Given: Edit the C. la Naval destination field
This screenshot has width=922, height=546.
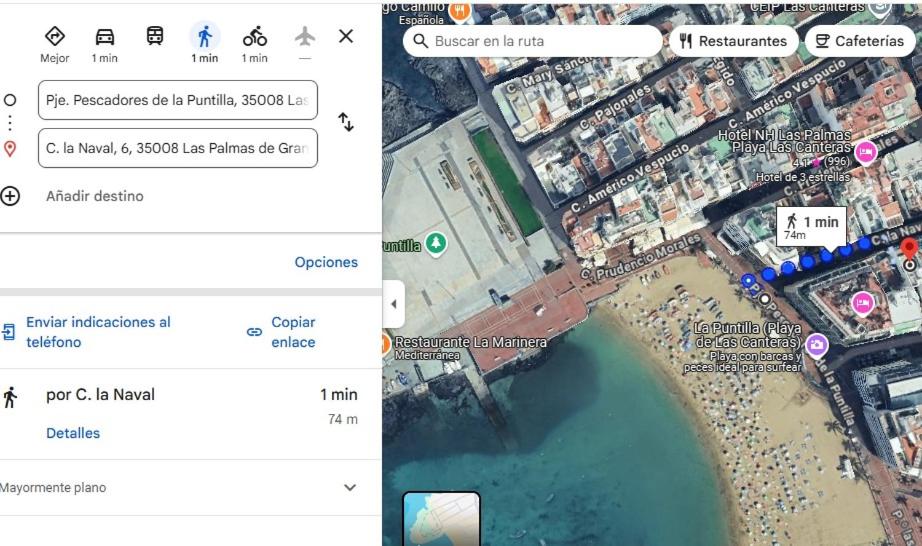Looking at the screenshot, I should 177,148.
